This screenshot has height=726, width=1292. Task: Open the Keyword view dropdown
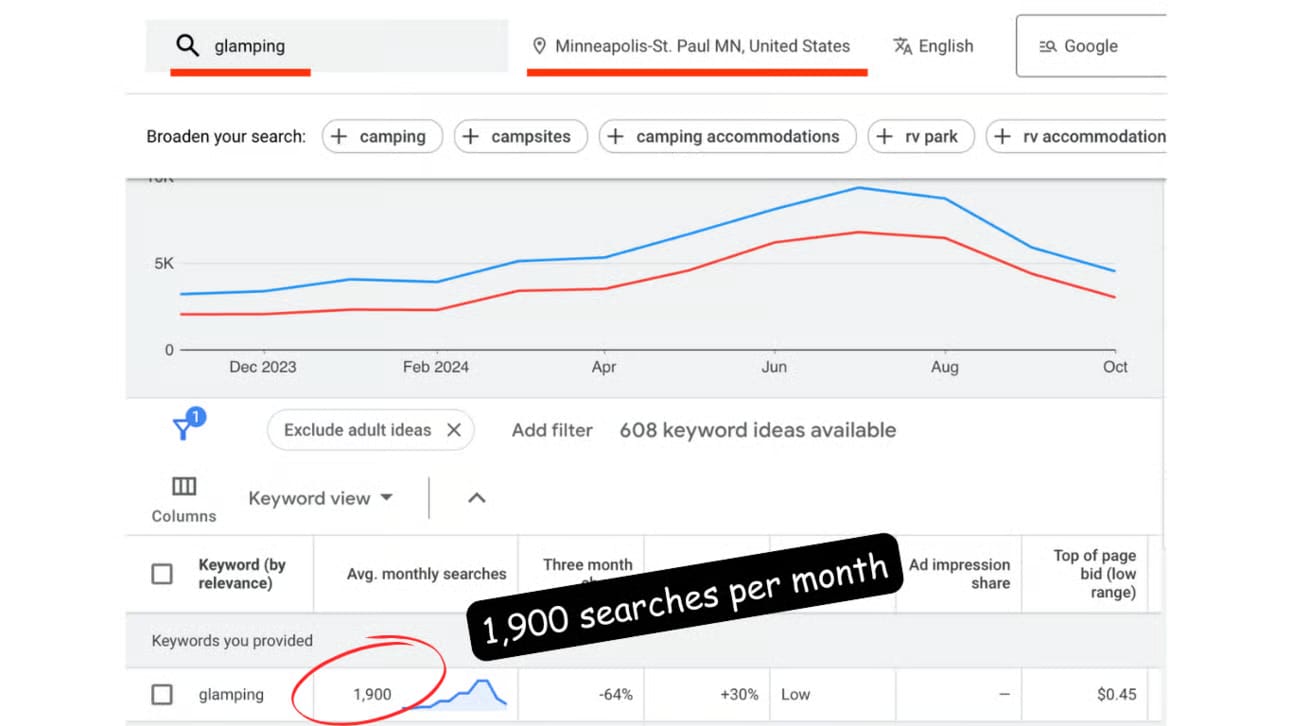pos(320,498)
